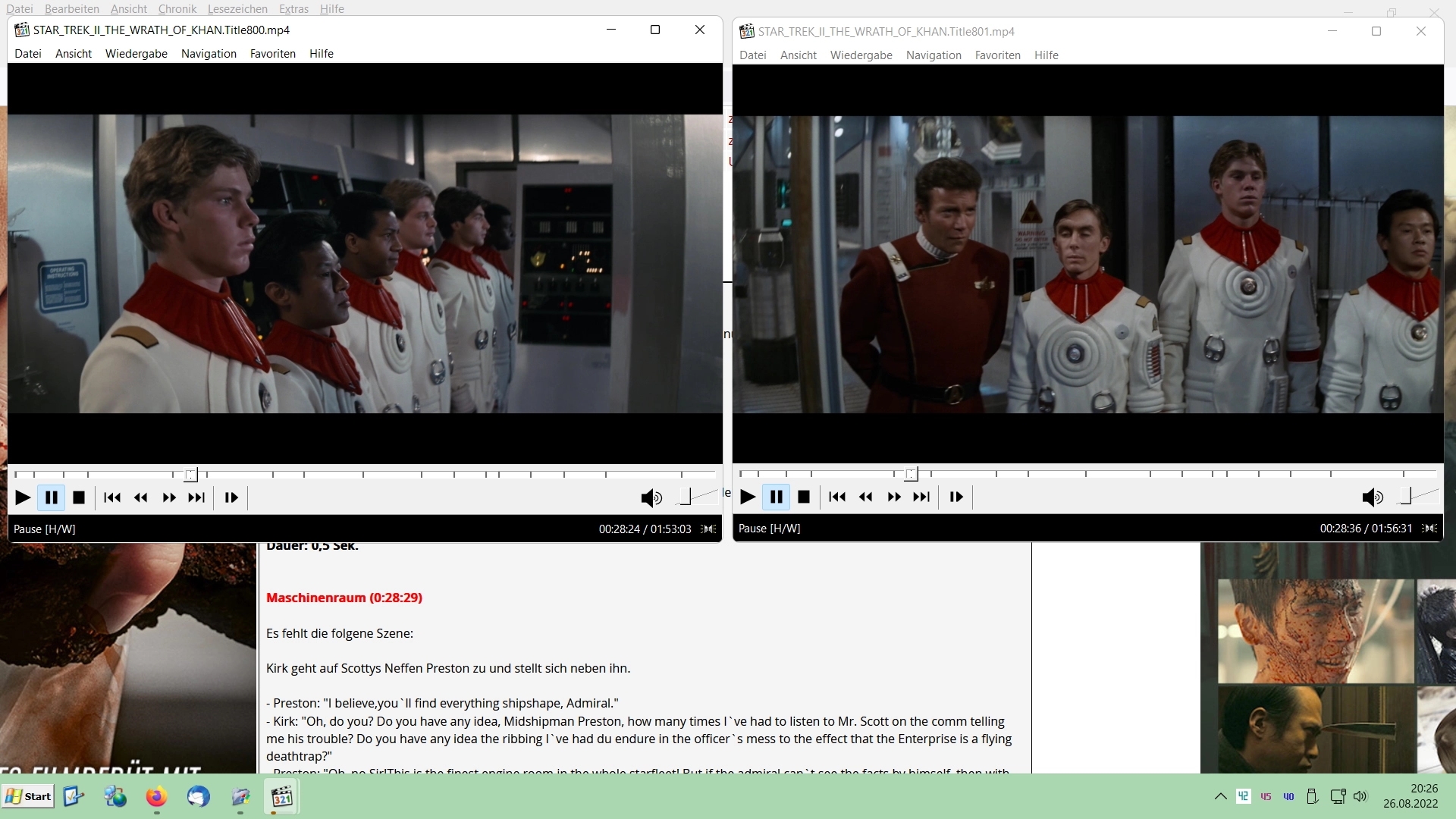
Task: Click Title801 video frame showing Kirk
Action: pyautogui.click(x=1088, y=265)
